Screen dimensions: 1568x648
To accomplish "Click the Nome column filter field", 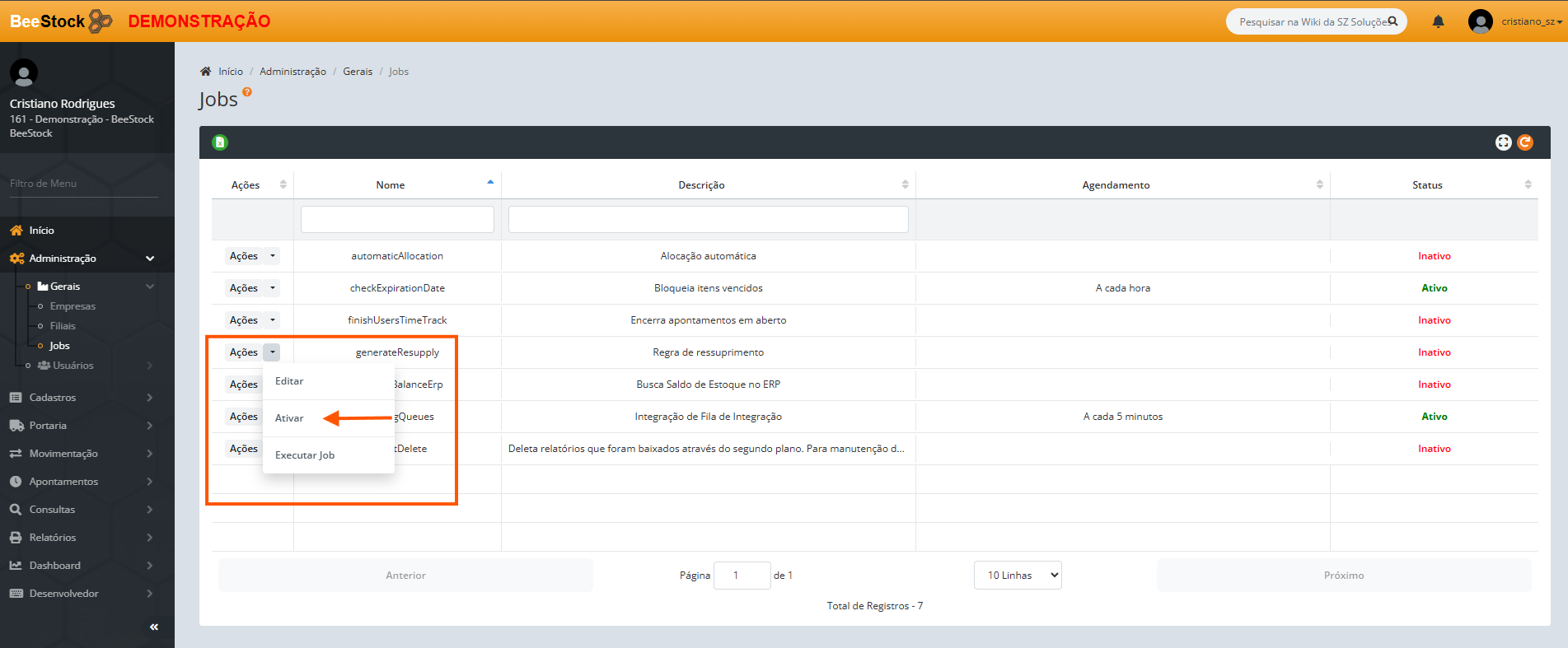I will pyautogui.click(x=397, y=220).
